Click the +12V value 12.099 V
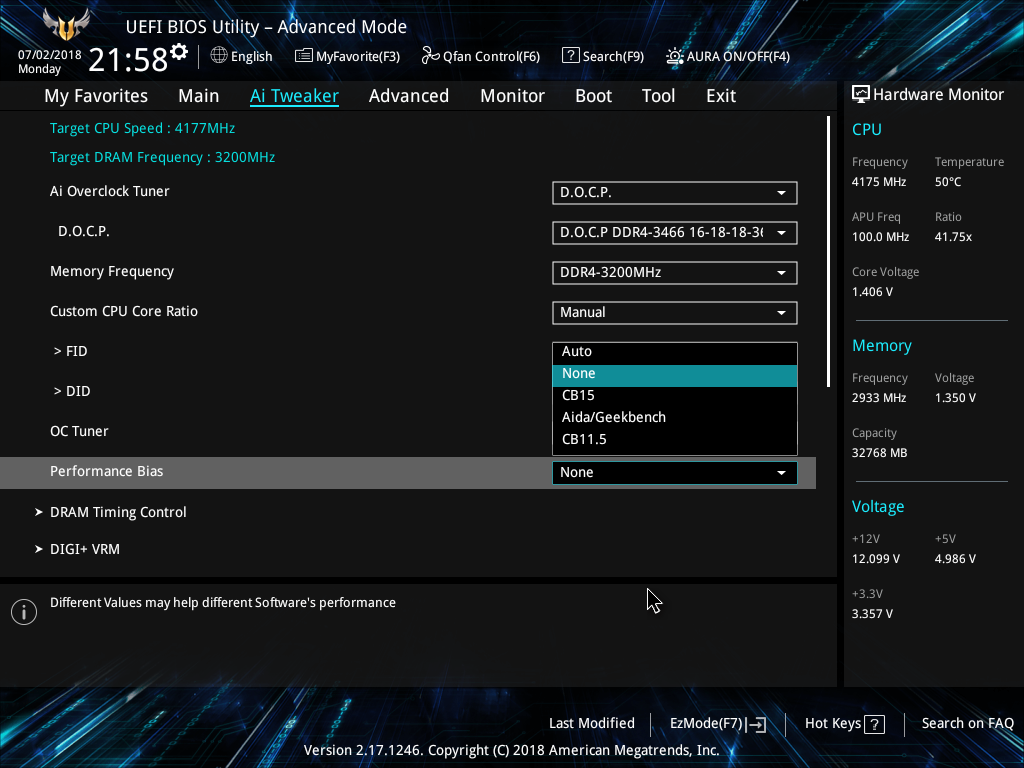The width and height of the screenshot is (1024, 768). [x=876, y=559]
